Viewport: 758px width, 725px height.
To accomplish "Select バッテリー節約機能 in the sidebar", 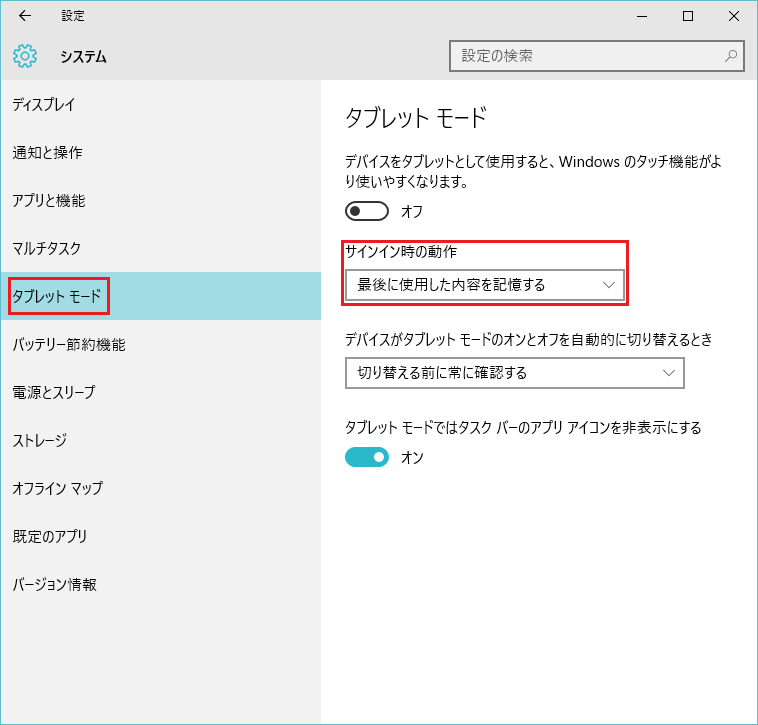I will pos(69,345).
